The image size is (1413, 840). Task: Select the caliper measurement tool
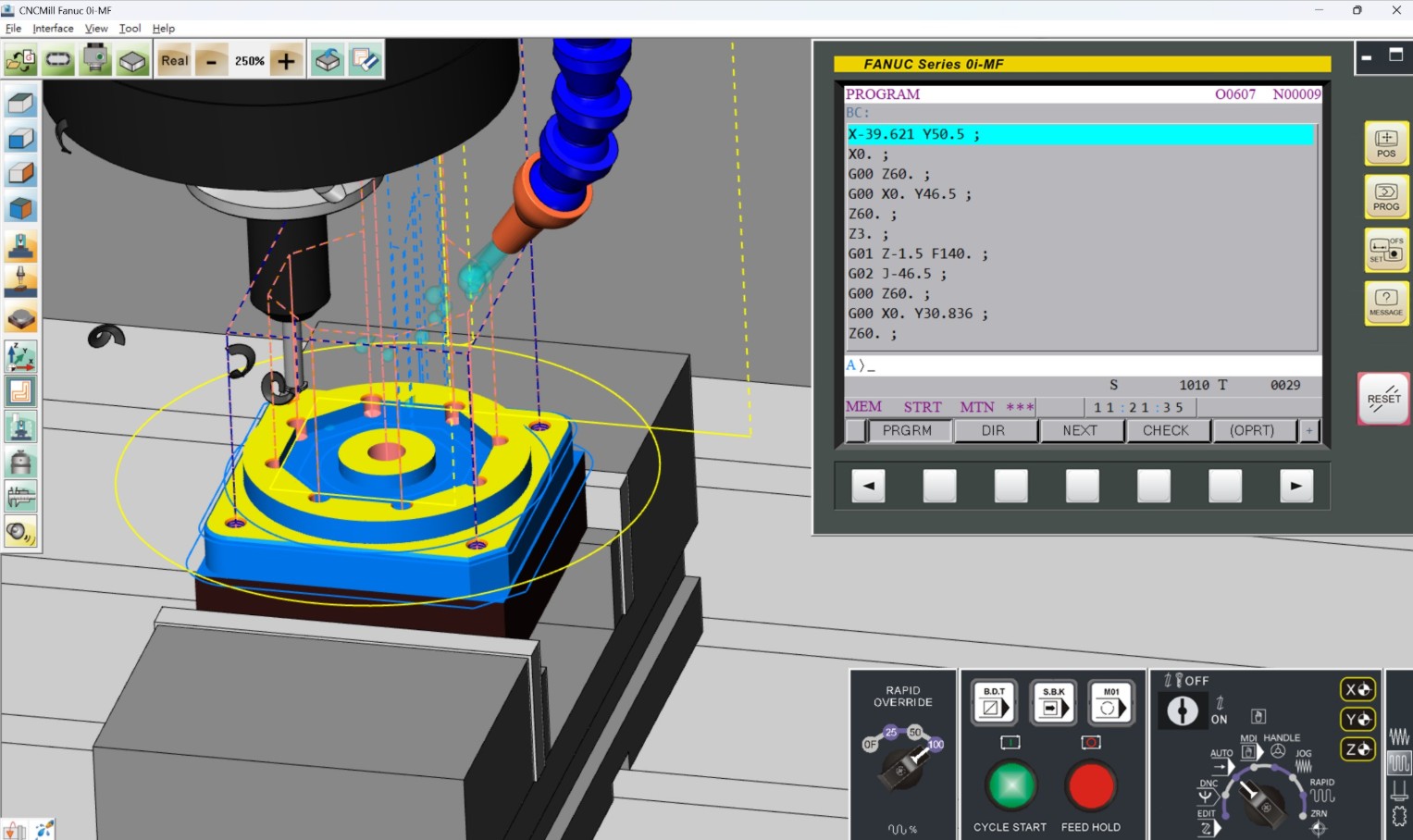[x=20, y=497]
